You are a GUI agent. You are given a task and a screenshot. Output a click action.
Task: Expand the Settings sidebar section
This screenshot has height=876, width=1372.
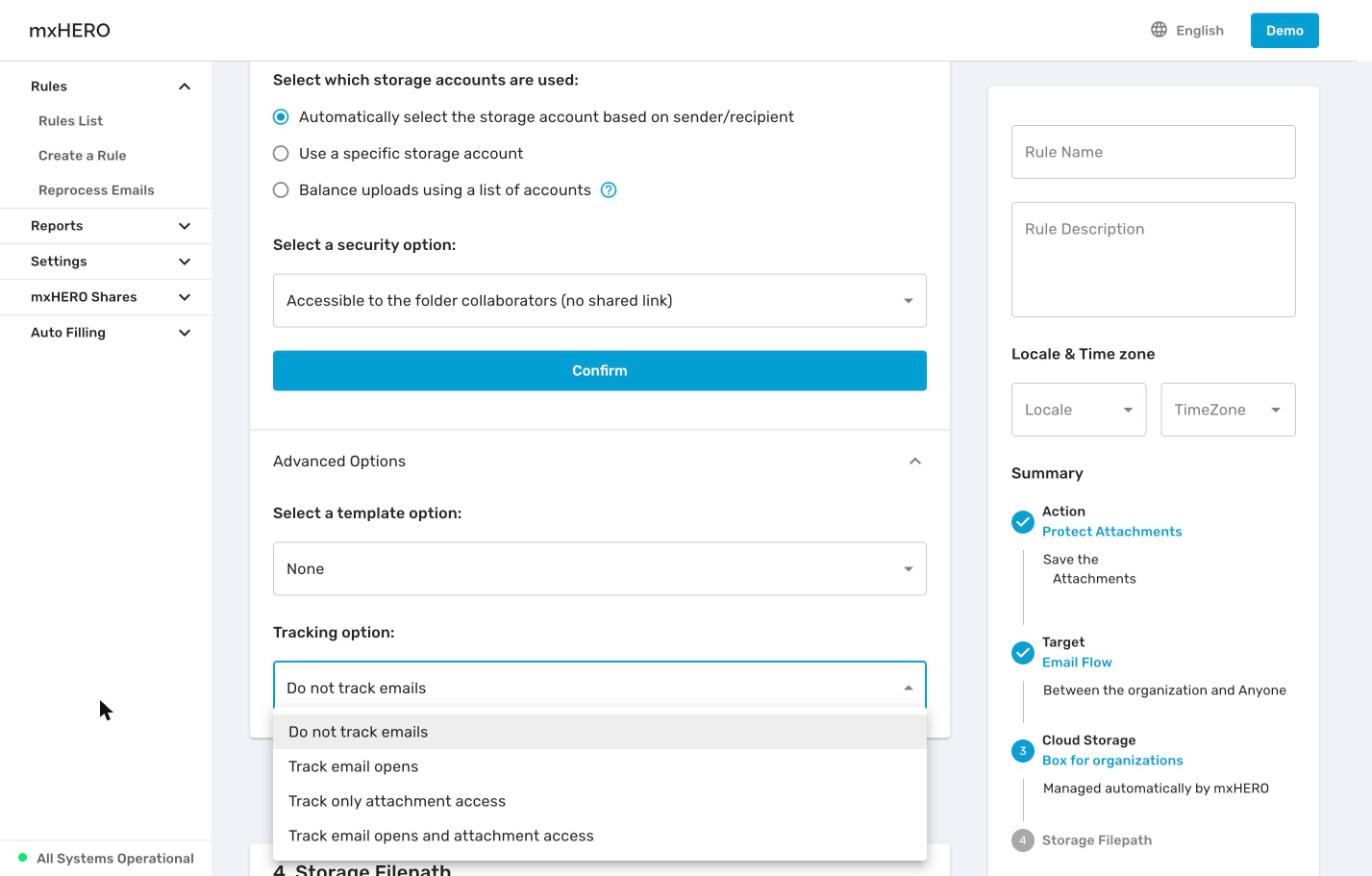[184, 262]
